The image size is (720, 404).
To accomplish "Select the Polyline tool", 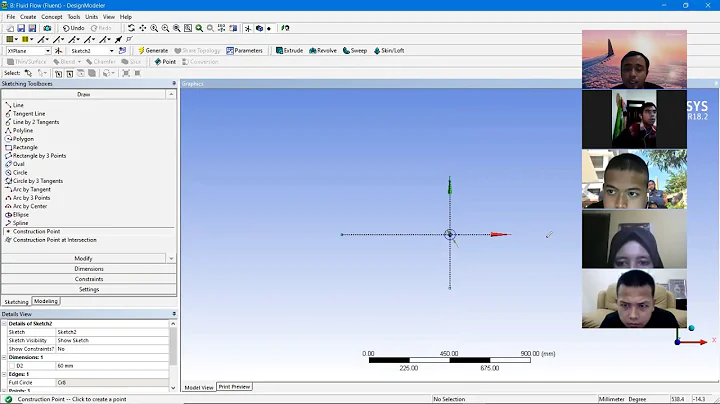I will tap(19, 130).
